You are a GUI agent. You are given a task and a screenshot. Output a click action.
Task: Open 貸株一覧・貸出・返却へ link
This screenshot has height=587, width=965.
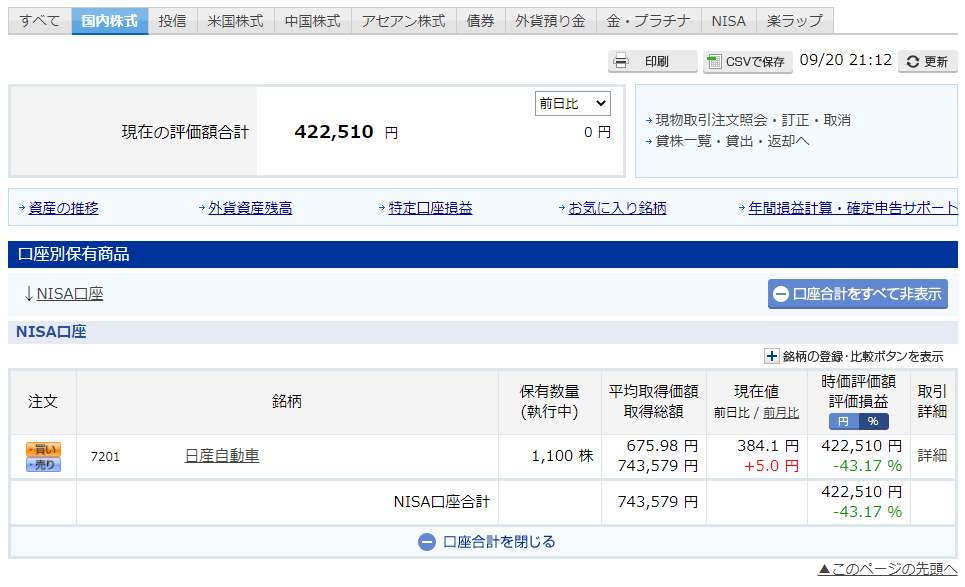(732, 141)
